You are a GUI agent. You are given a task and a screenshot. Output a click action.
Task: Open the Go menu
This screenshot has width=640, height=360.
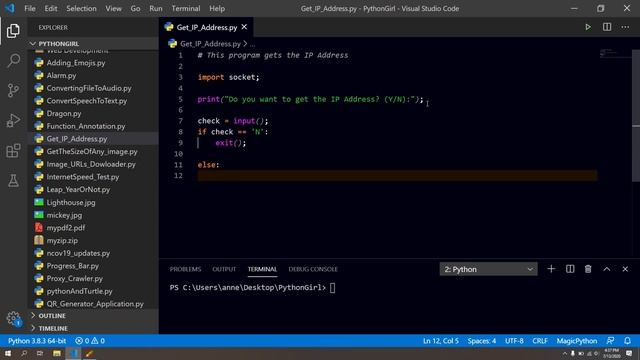pos(136,8)
